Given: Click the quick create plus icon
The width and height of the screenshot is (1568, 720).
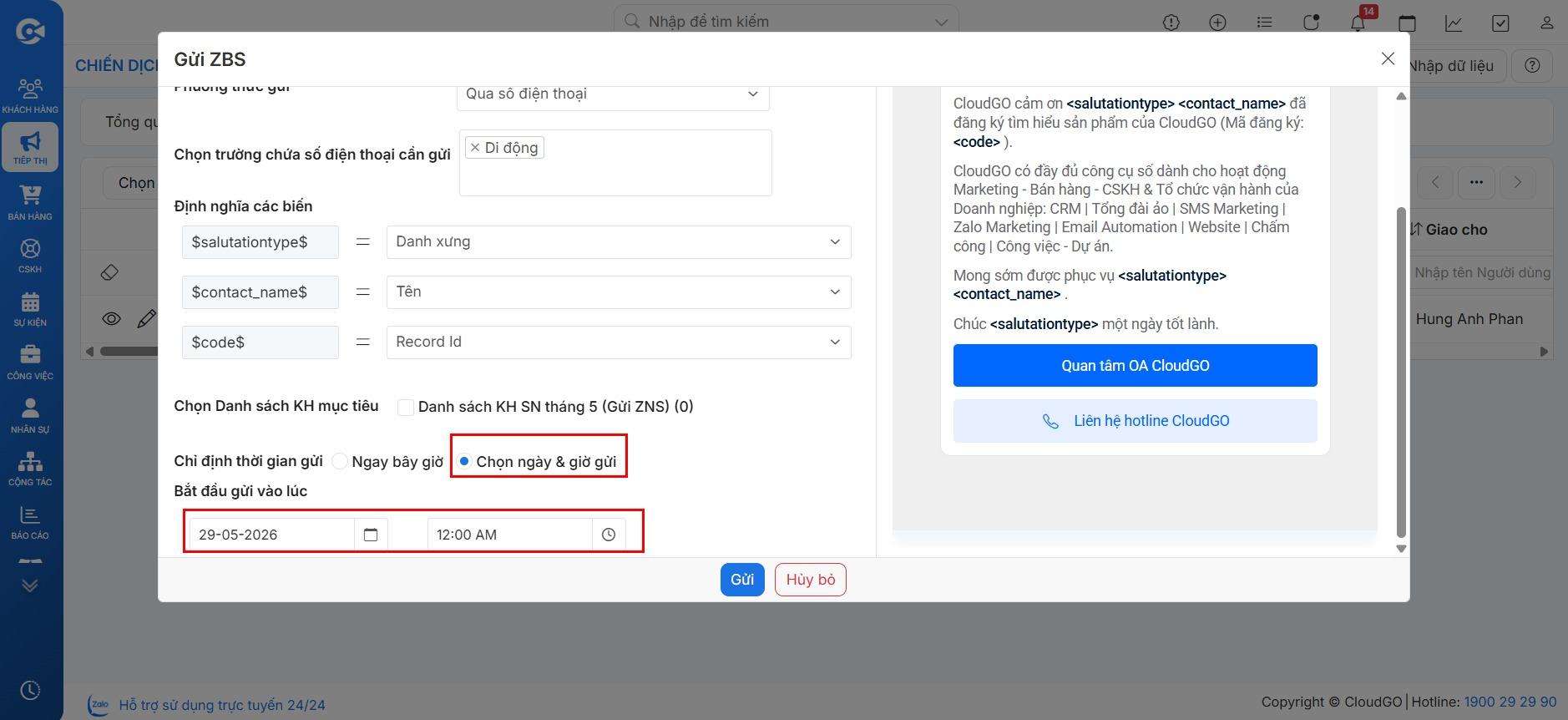Looking at the screenshot, I should [x=1218, y=23].
